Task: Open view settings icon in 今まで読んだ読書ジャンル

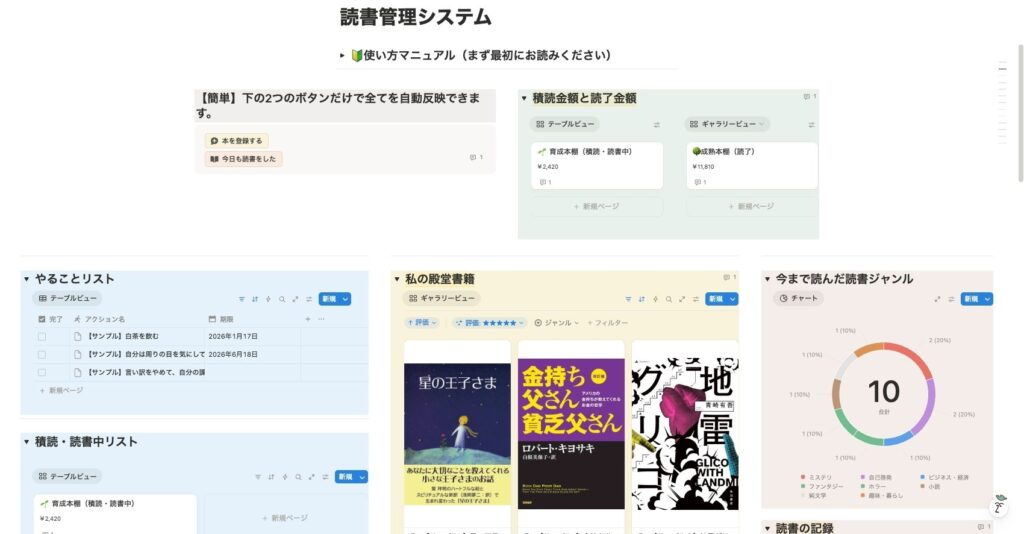Action: (x=951, y=299)
